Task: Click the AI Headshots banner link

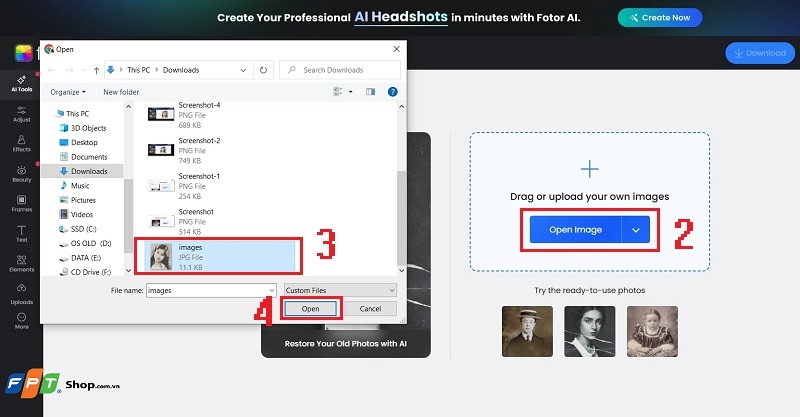Action: 401,17
